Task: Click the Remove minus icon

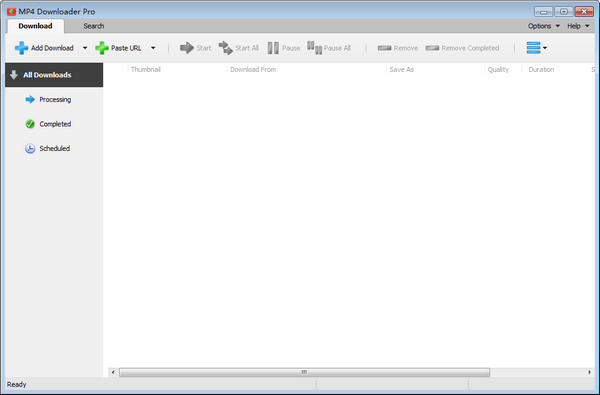Action: (384, 48)
